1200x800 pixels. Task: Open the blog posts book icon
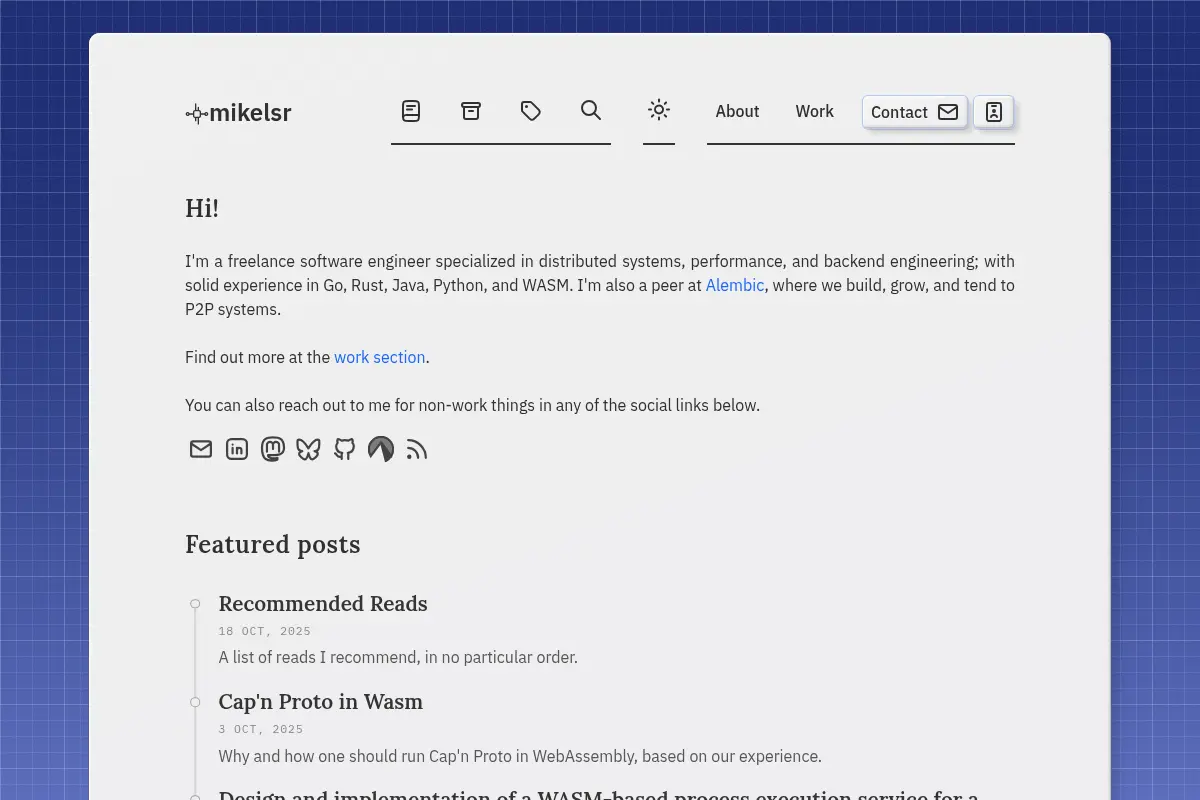(x=411, y=111)
